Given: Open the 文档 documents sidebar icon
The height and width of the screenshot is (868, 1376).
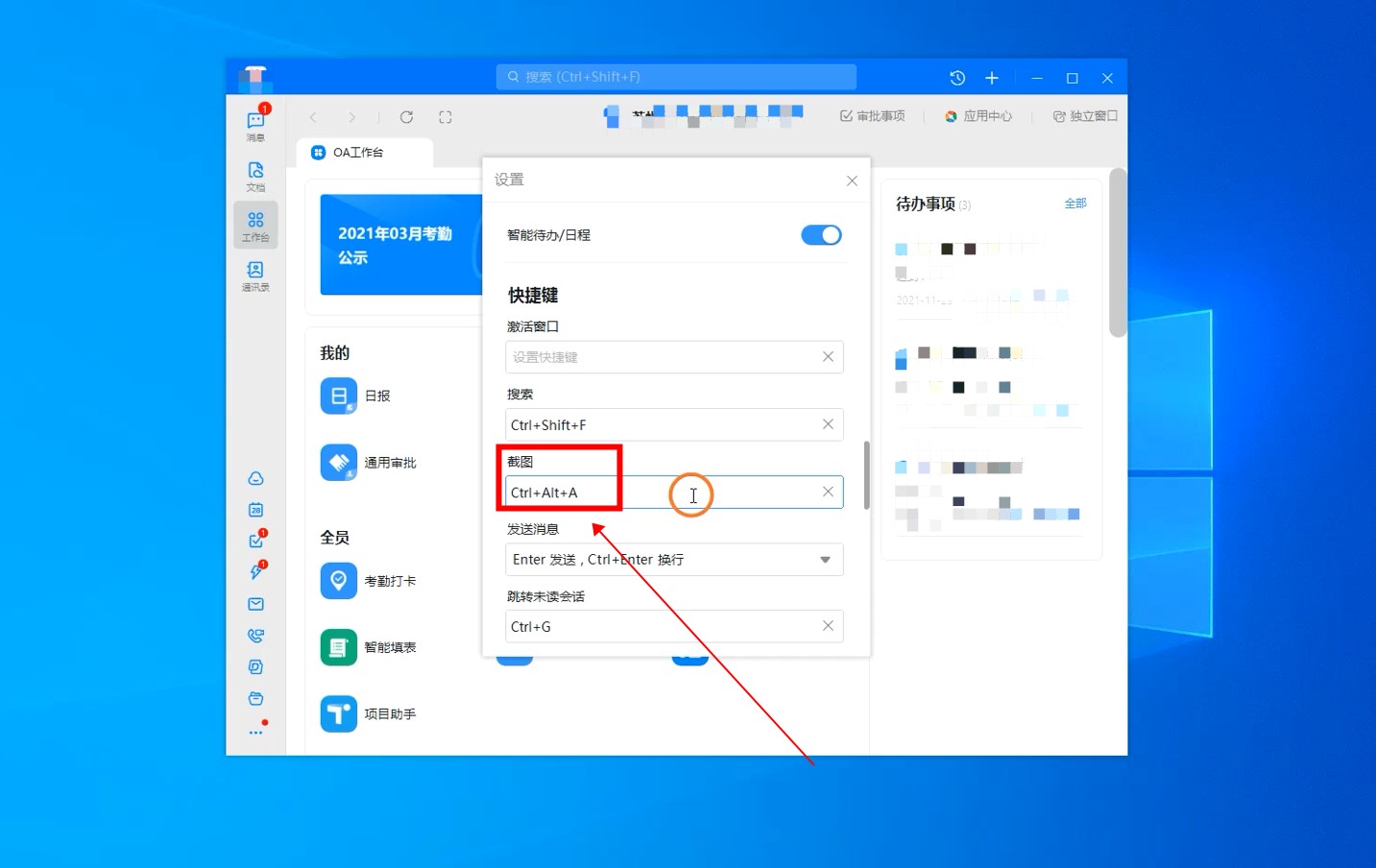Looking at the screenshot, I should 255,175.
